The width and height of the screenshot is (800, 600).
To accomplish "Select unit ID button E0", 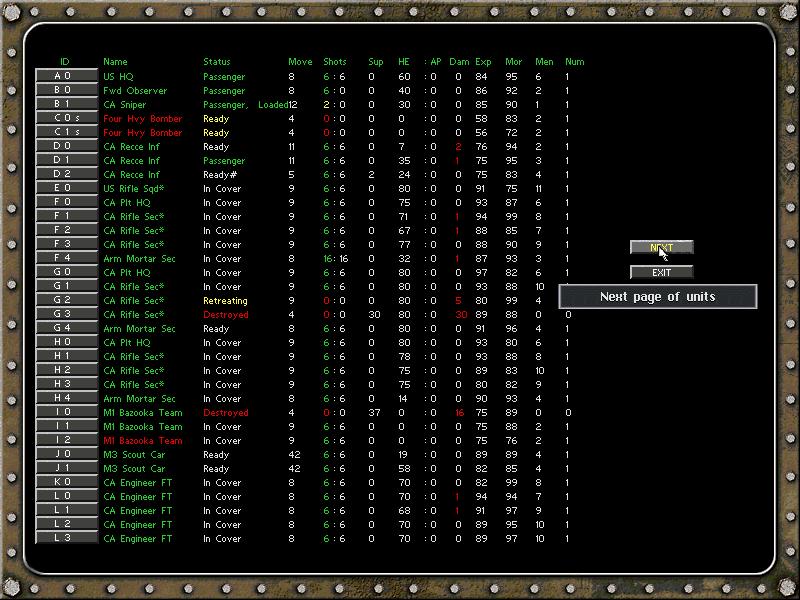I will pyautogui.click(x=67, y=188).
